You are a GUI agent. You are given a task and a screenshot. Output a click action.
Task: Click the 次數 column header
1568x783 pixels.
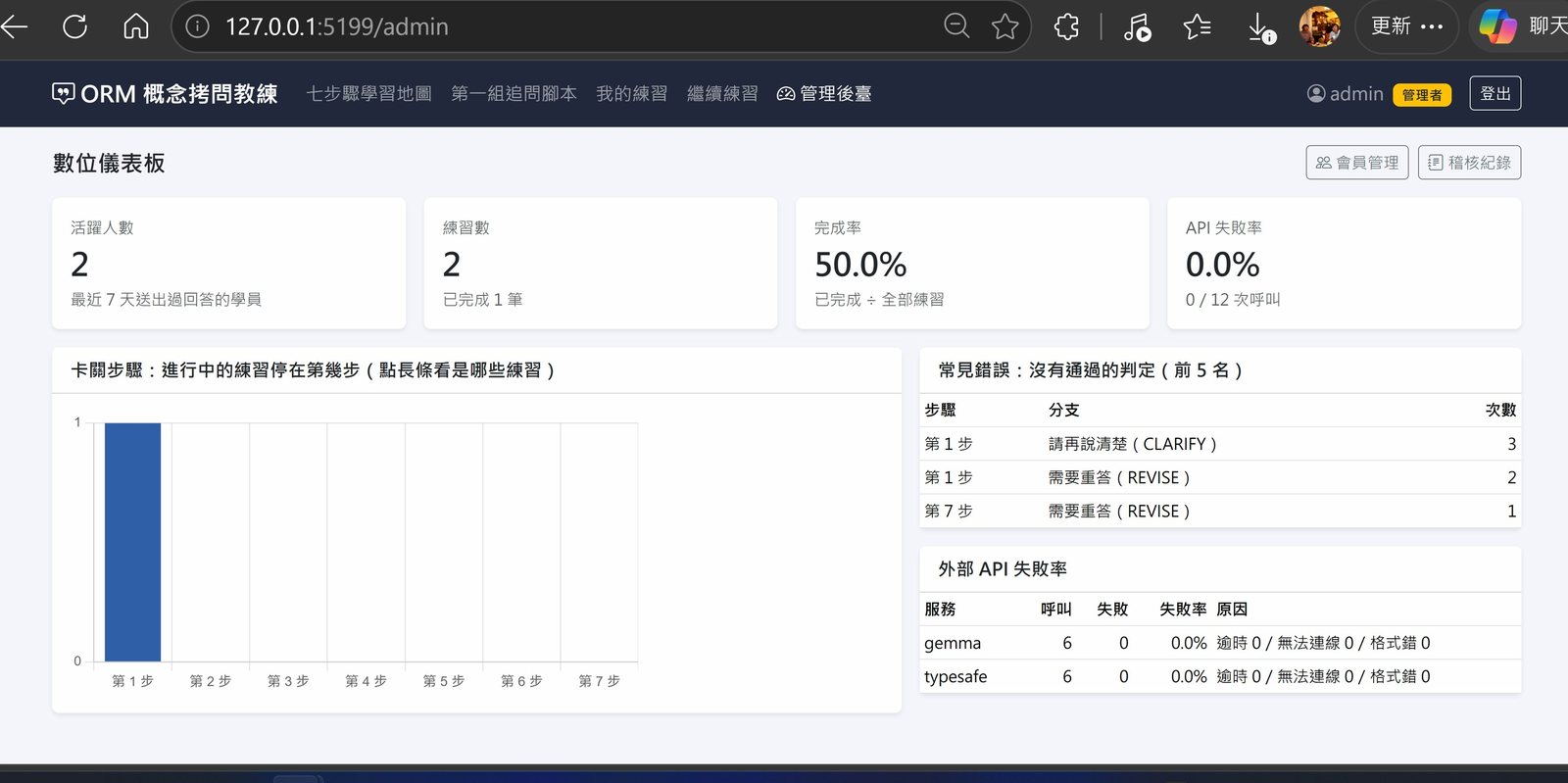pos(1500,411)
